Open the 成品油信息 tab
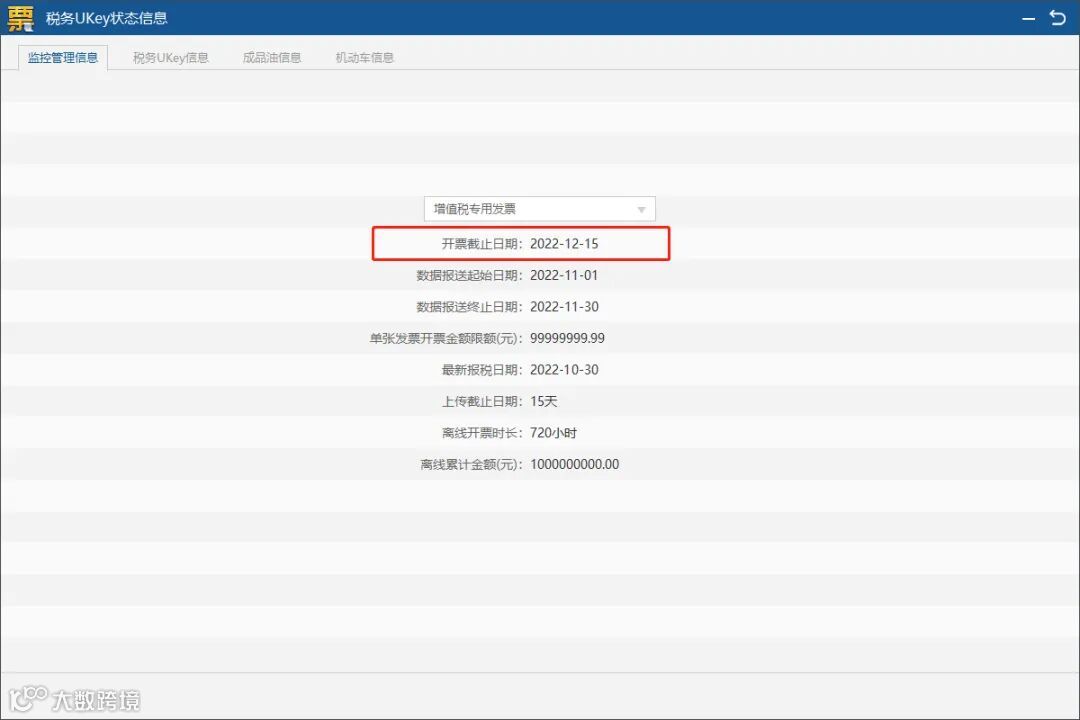Screen dimensions: 1080x720 pyautogui.click(x=272, y=57)
